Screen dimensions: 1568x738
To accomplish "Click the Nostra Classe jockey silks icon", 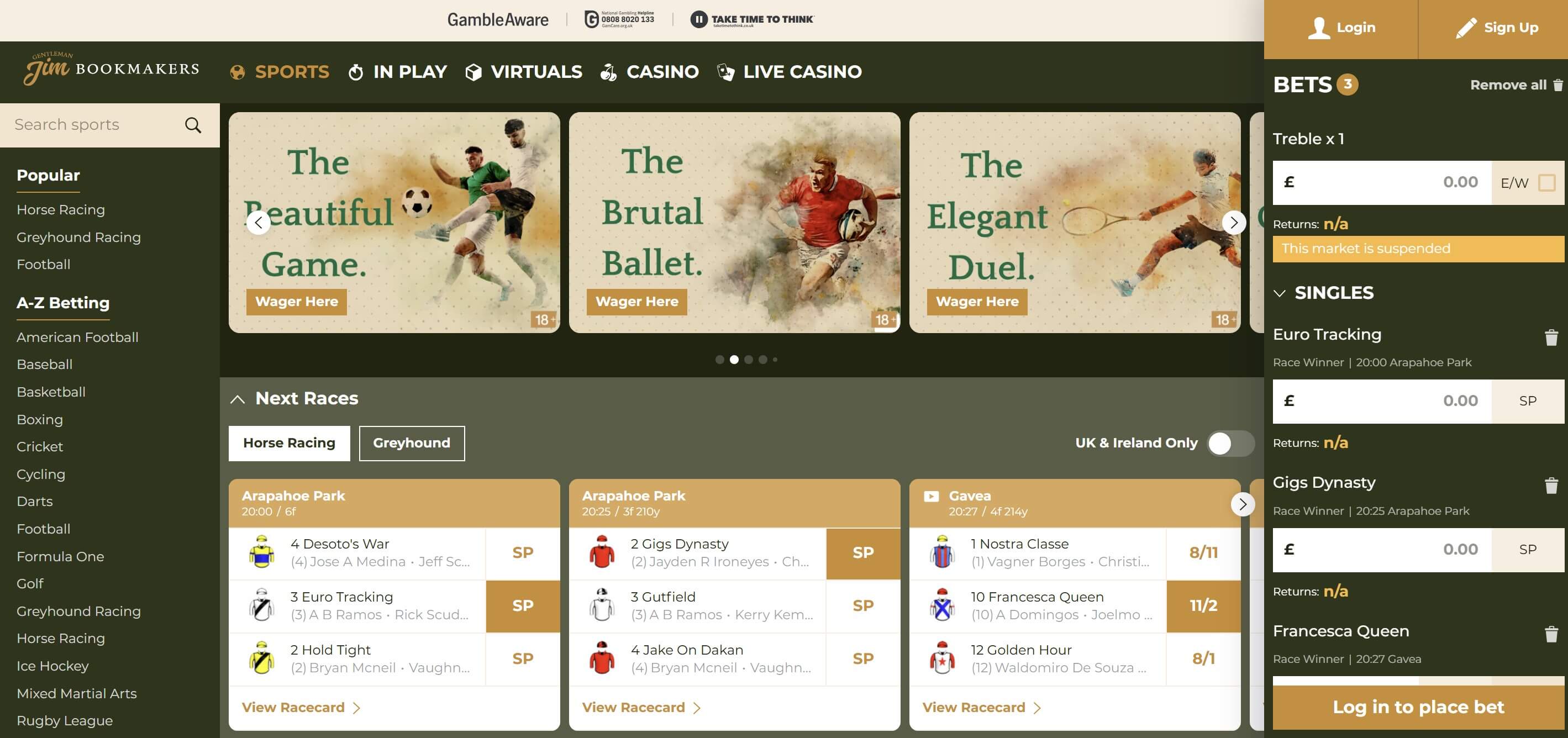I will click(942, 552).
